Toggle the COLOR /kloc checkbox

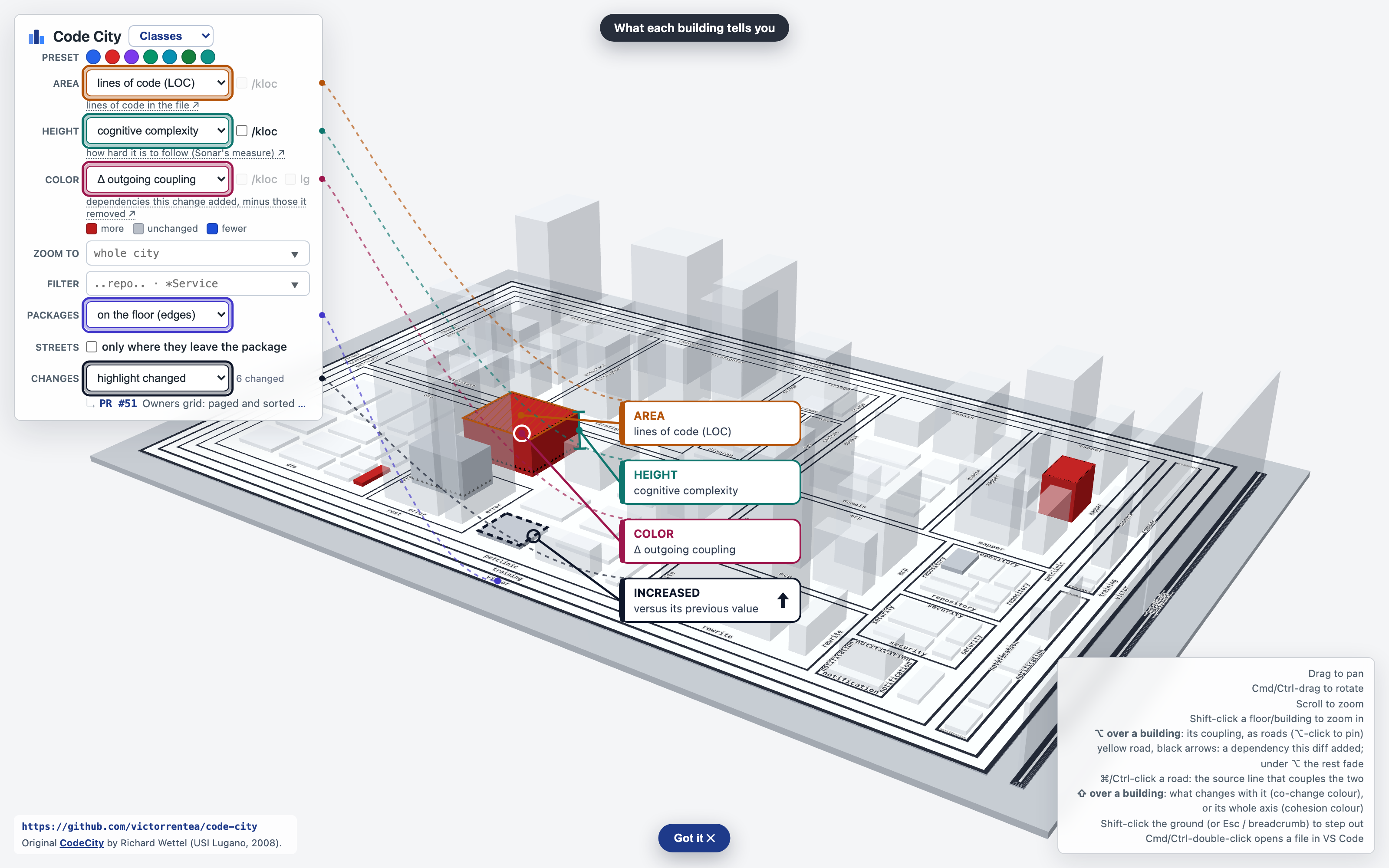point(242,179)
